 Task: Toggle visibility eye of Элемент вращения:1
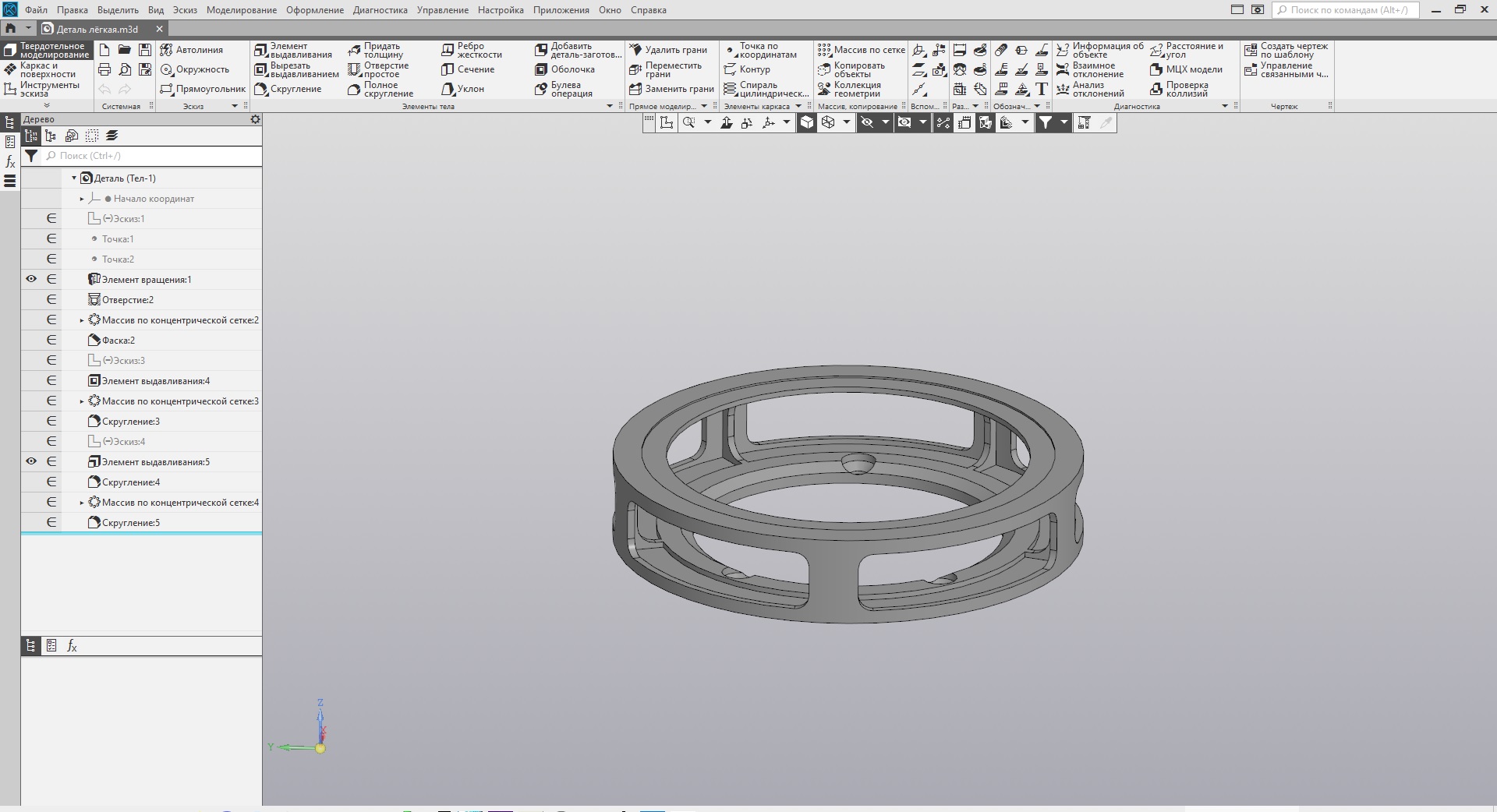coord(31,279)
